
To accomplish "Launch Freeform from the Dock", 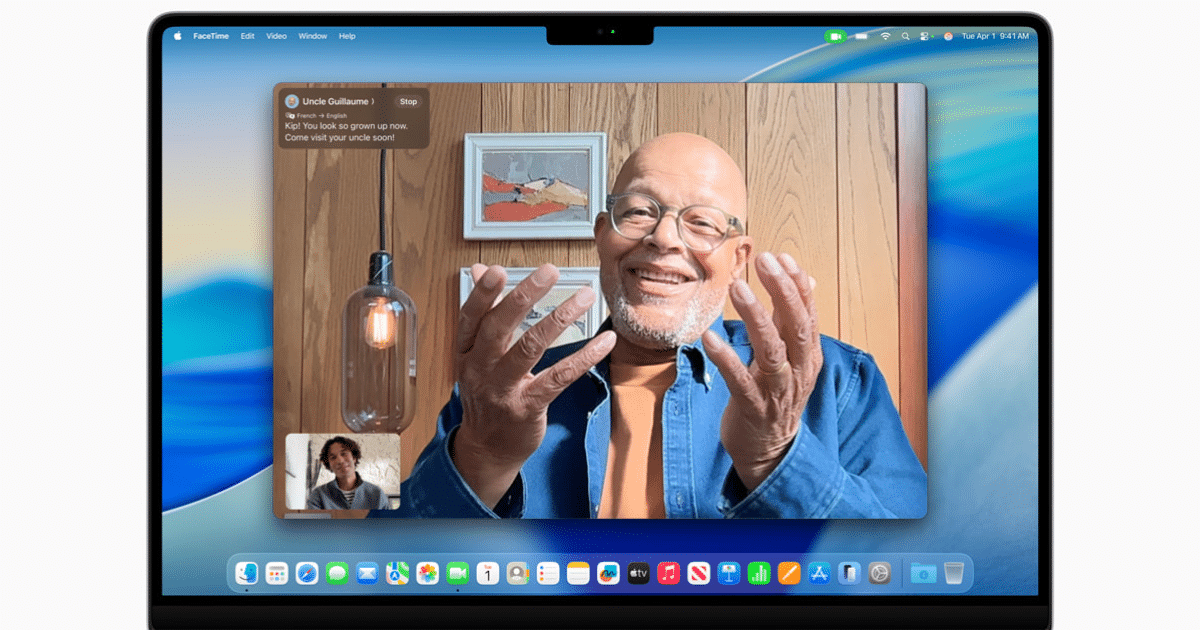I will 608,573.
